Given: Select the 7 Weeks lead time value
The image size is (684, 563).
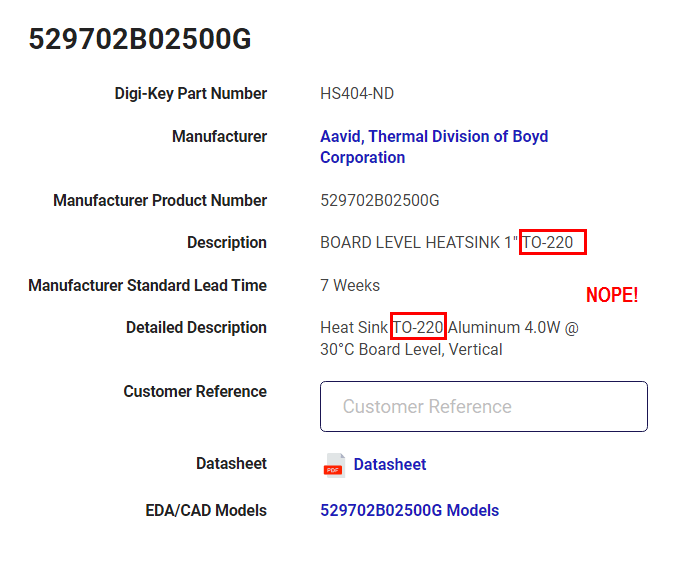Looking at the screenshot, I should coord(350,285).
